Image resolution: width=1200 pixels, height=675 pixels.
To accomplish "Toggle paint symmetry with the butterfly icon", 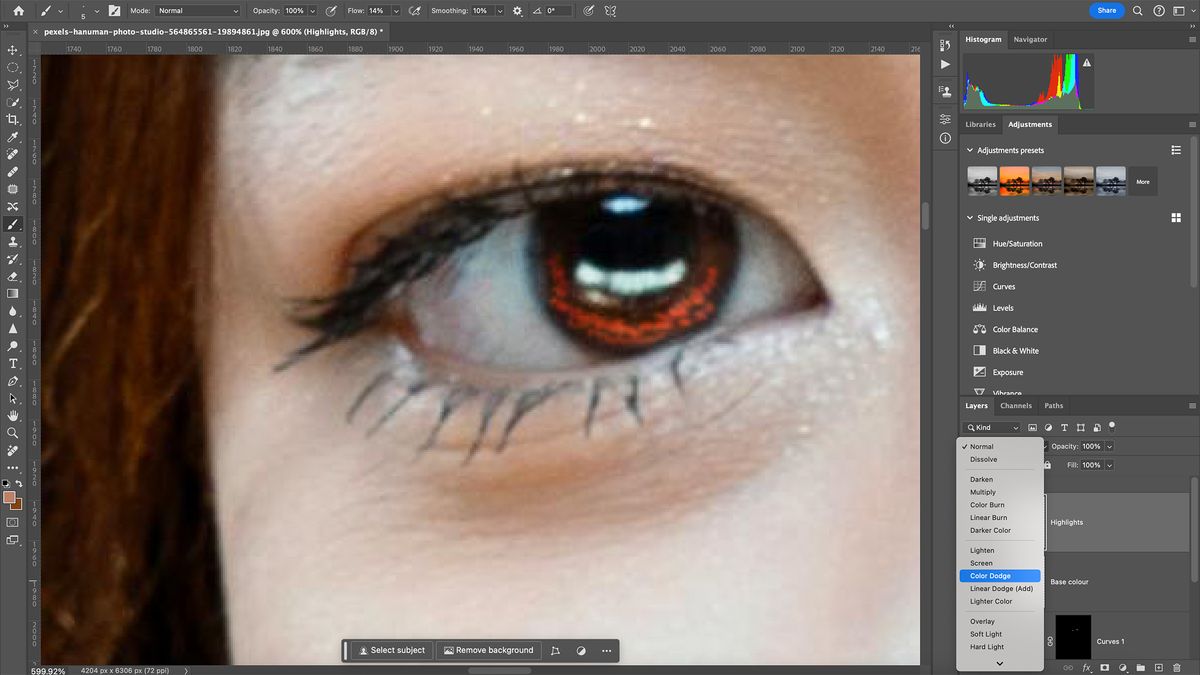I will click(611, 11).
